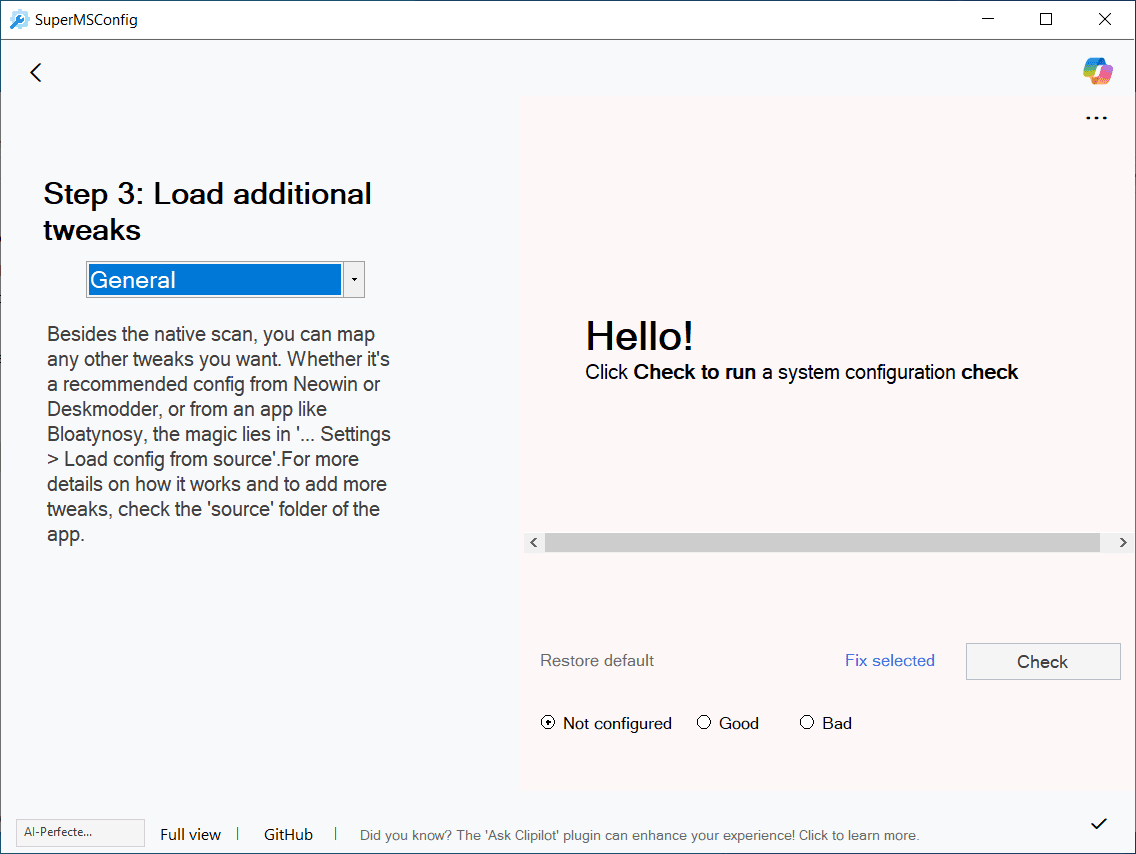Click the Ask Clipilot tip message

(x=639, y=835)
